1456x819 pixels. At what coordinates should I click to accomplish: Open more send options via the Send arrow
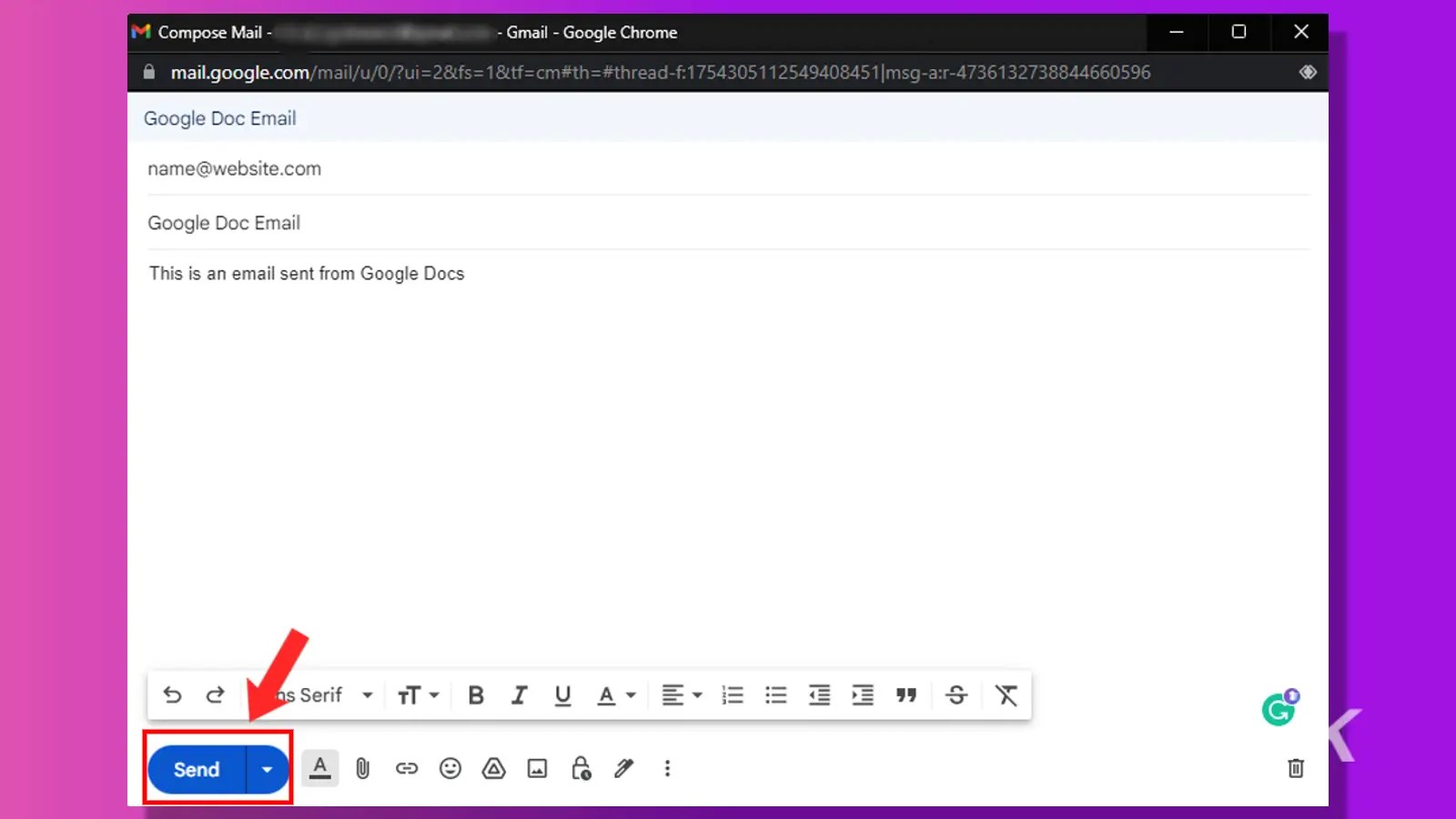[x=267, y=768]
